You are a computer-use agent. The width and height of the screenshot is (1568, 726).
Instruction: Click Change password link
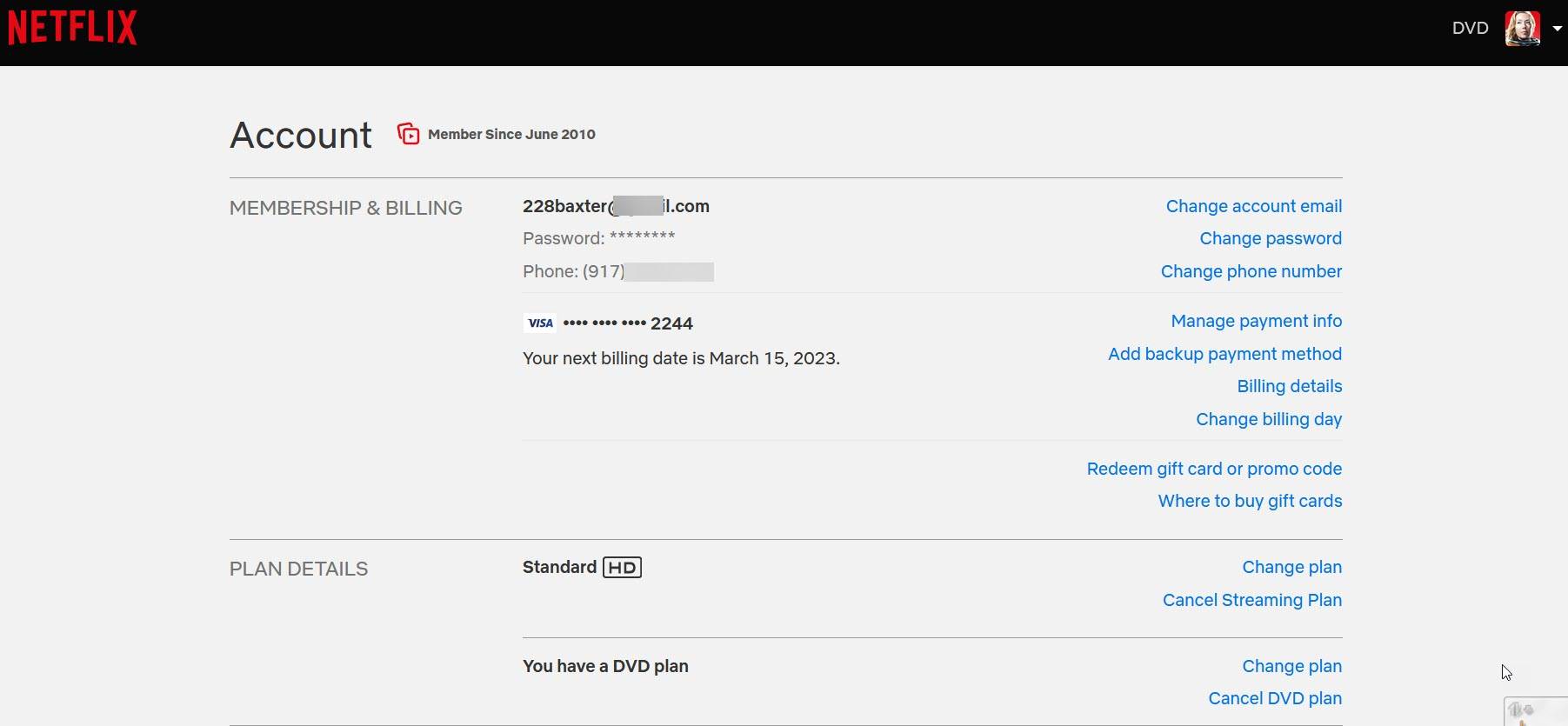point(1270,238)
